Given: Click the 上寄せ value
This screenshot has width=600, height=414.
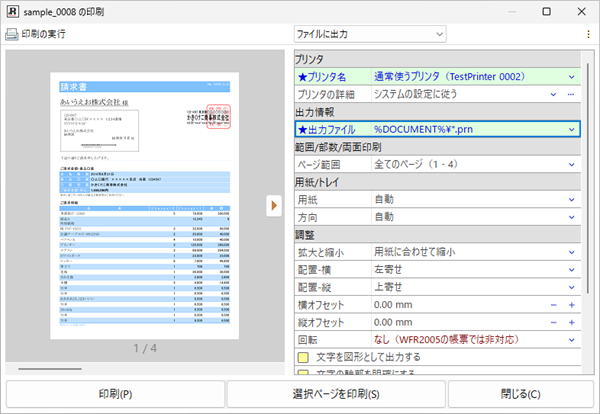Looking at the screenshot, I should coord(388,287).
